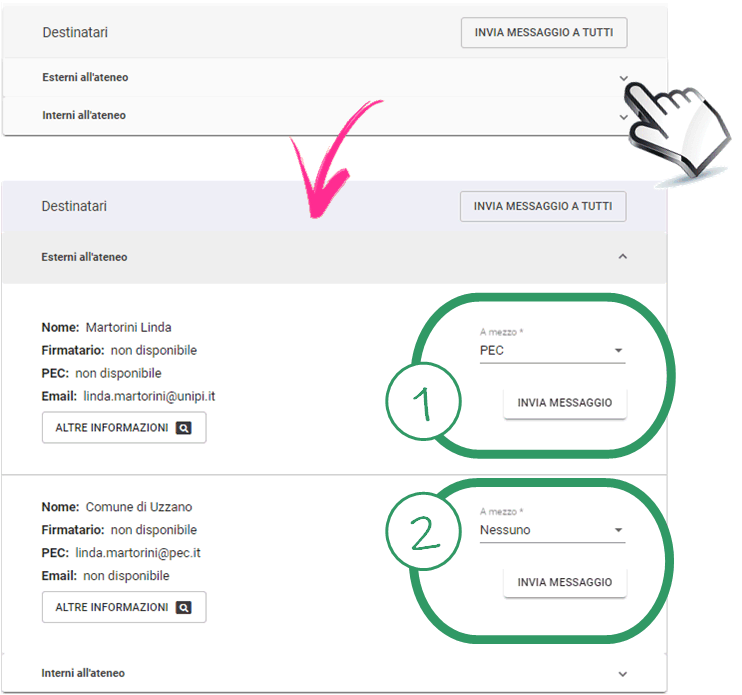Select Interni all'ateneo row in upper panel
The image size is (742, 695).
pyautogui.click(x=84, y=116)
